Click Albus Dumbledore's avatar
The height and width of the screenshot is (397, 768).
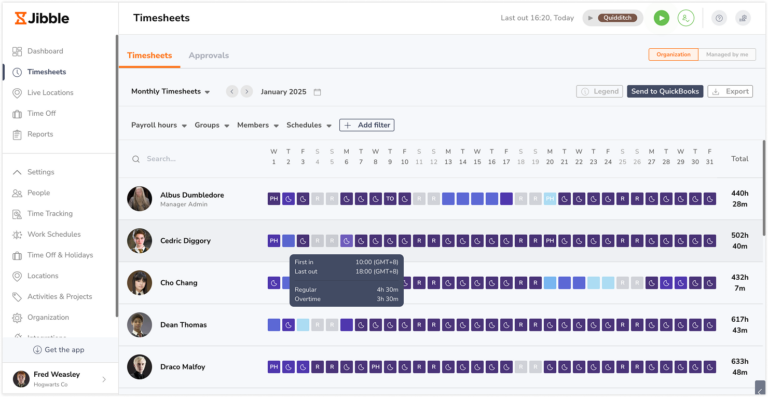tap(140, 199)
